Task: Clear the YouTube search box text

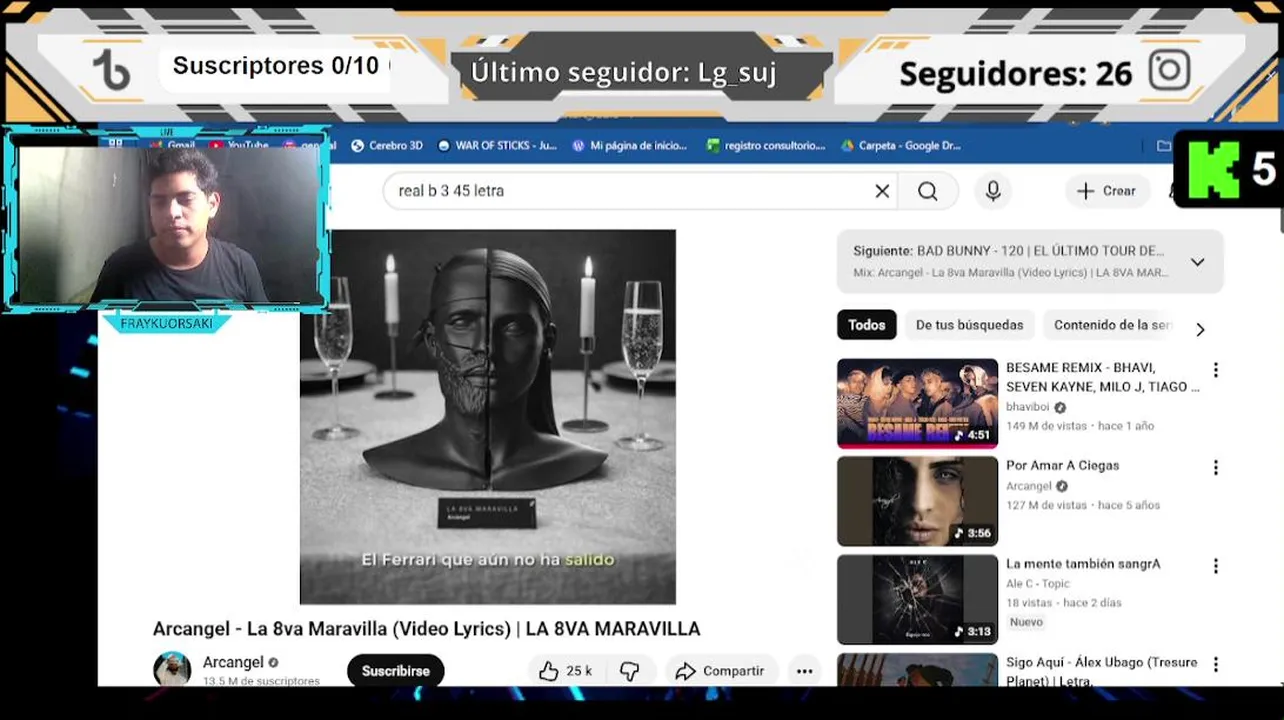Action: (x=882, y=191)
